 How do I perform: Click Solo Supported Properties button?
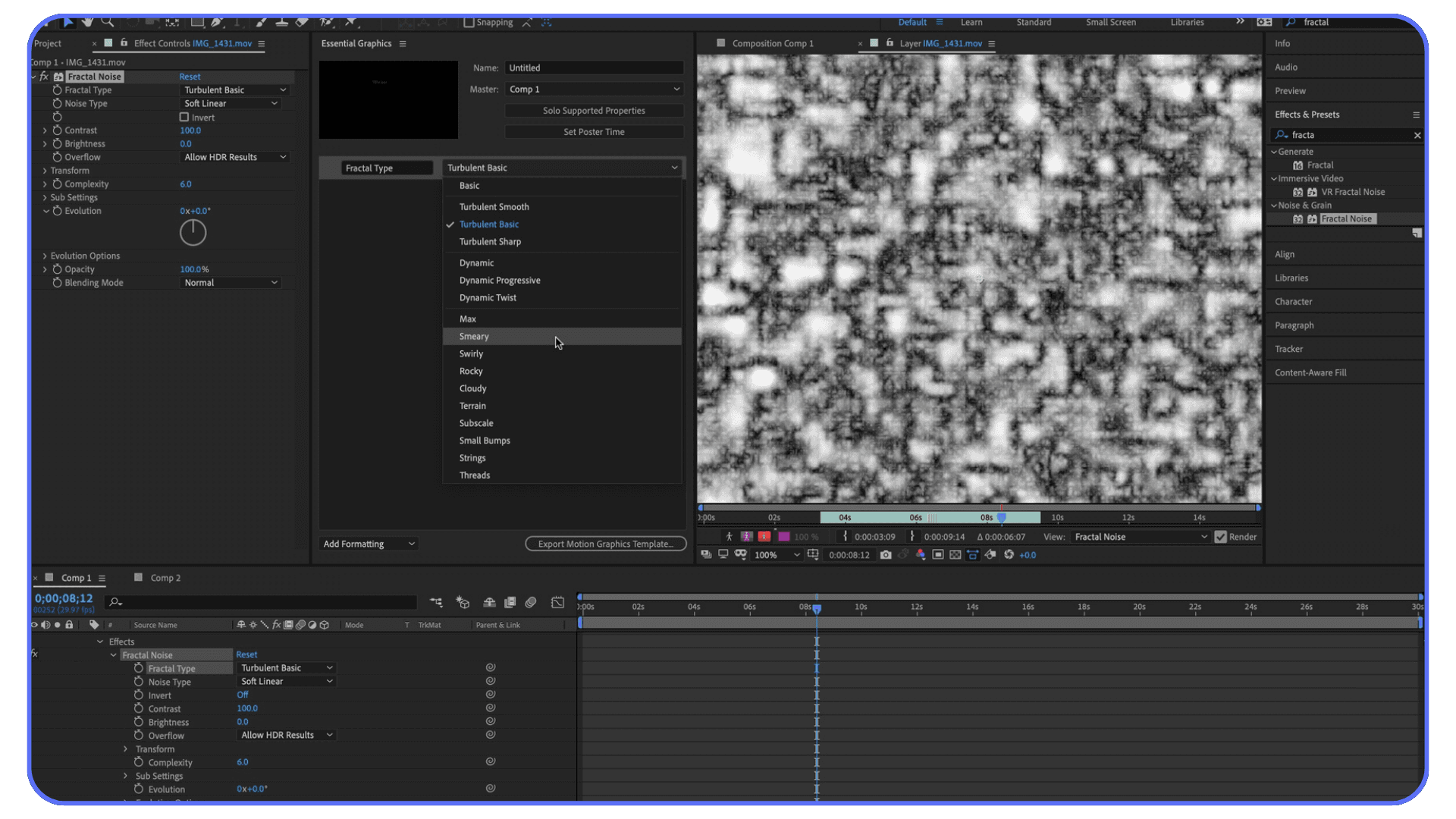pyautogui.click(x=594, y=111)
